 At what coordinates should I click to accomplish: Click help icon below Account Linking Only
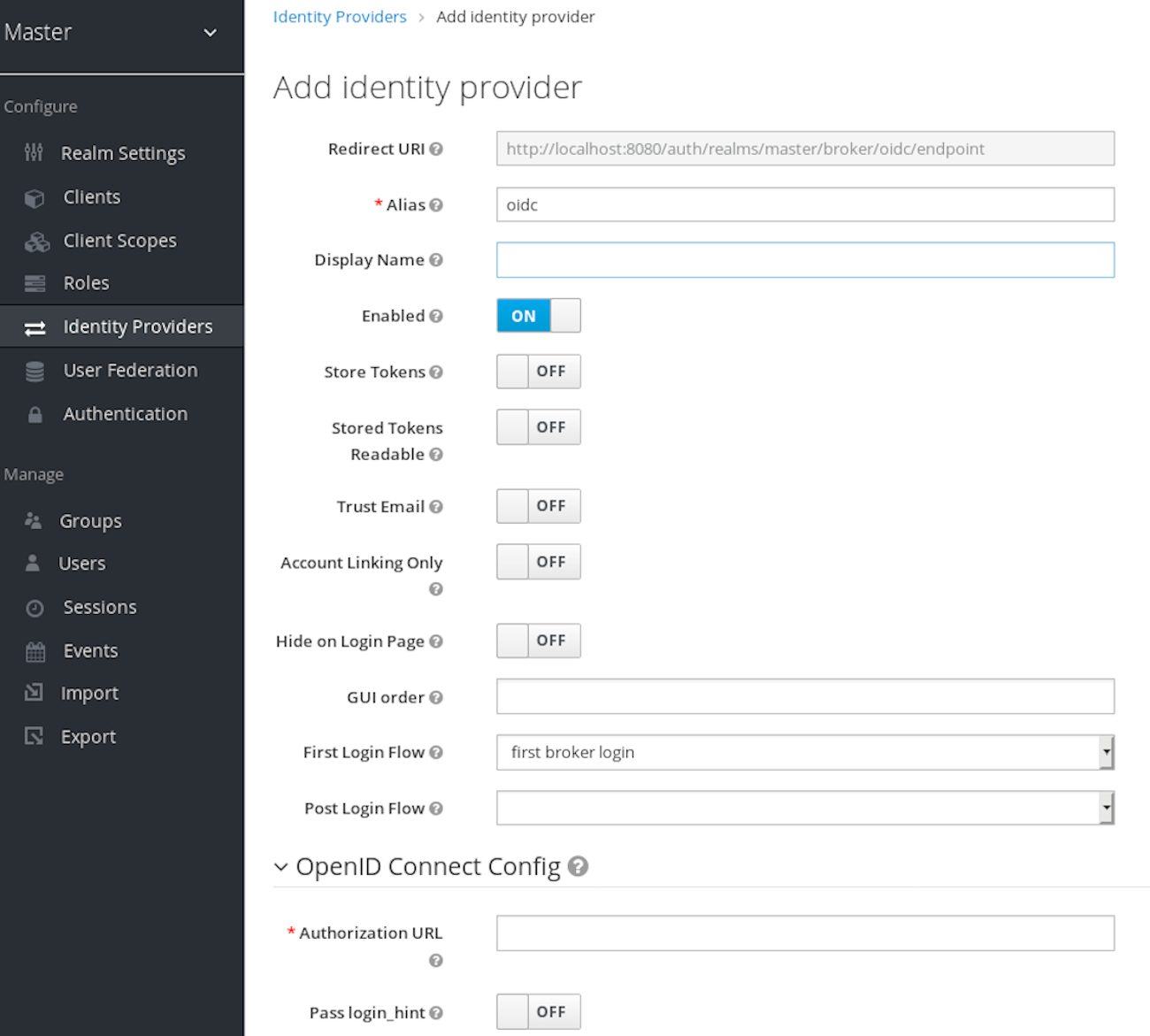(436, 589)
